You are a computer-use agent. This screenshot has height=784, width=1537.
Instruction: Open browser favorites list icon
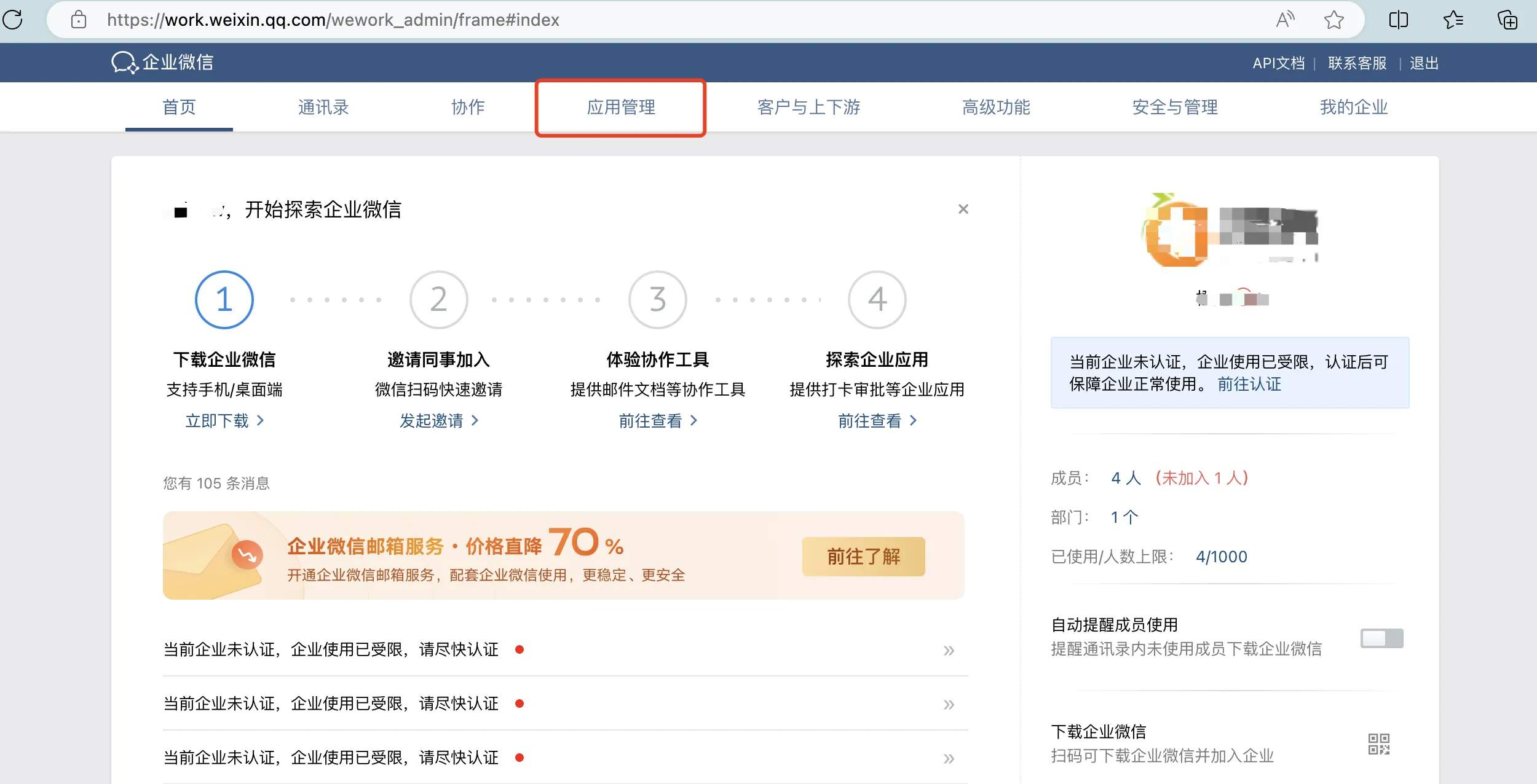1453,20
